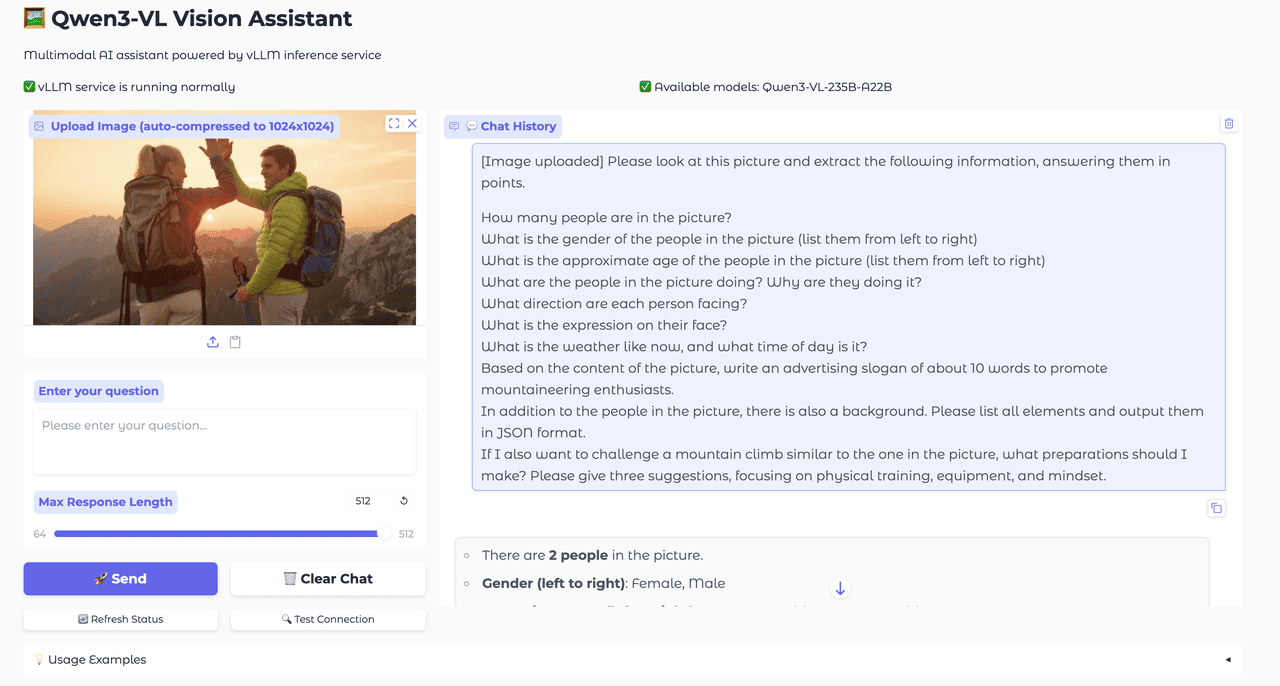Open the uploaded image in fullscreen view

394,124
